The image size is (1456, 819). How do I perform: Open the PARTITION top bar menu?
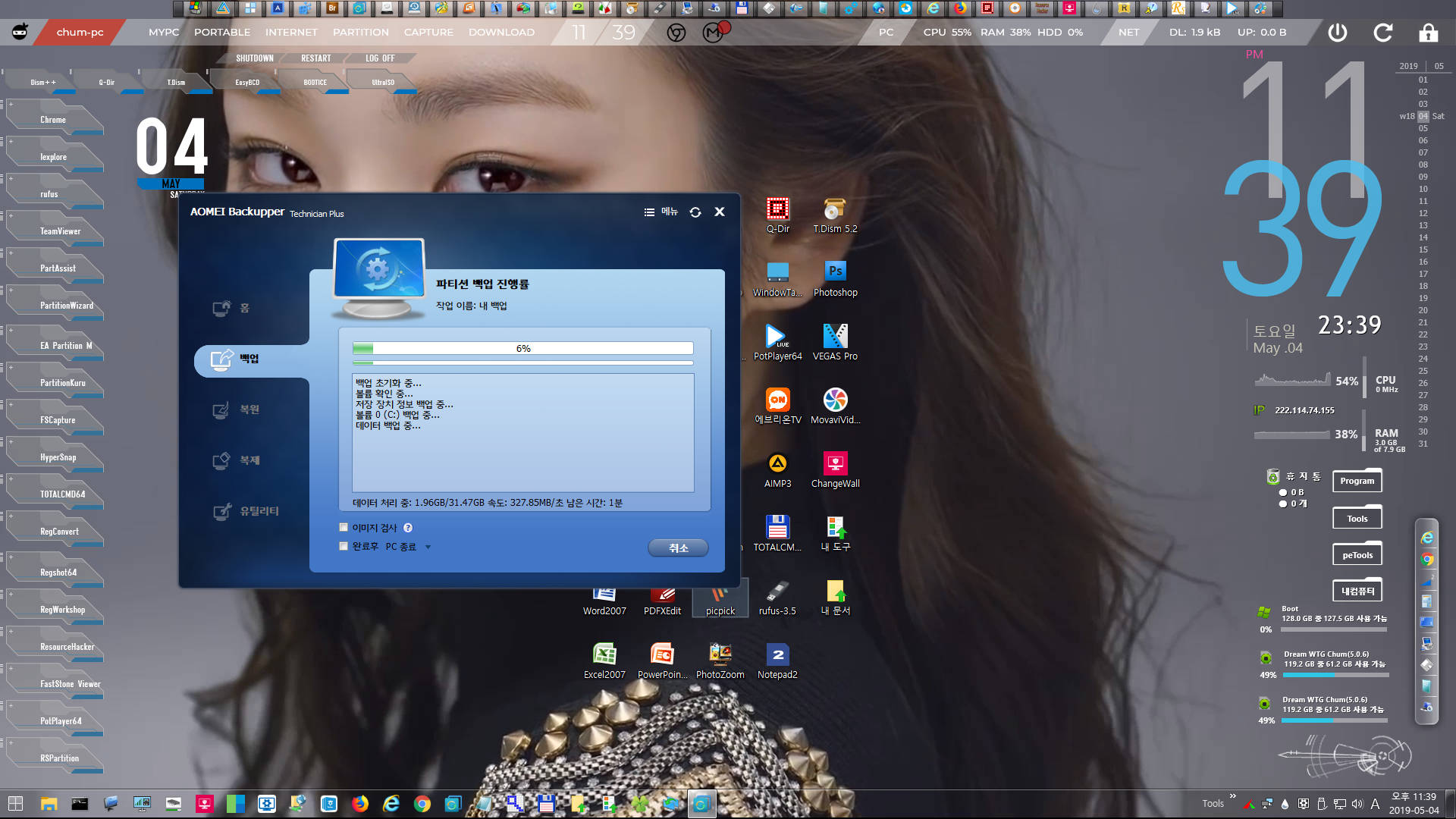click(361, 33)
